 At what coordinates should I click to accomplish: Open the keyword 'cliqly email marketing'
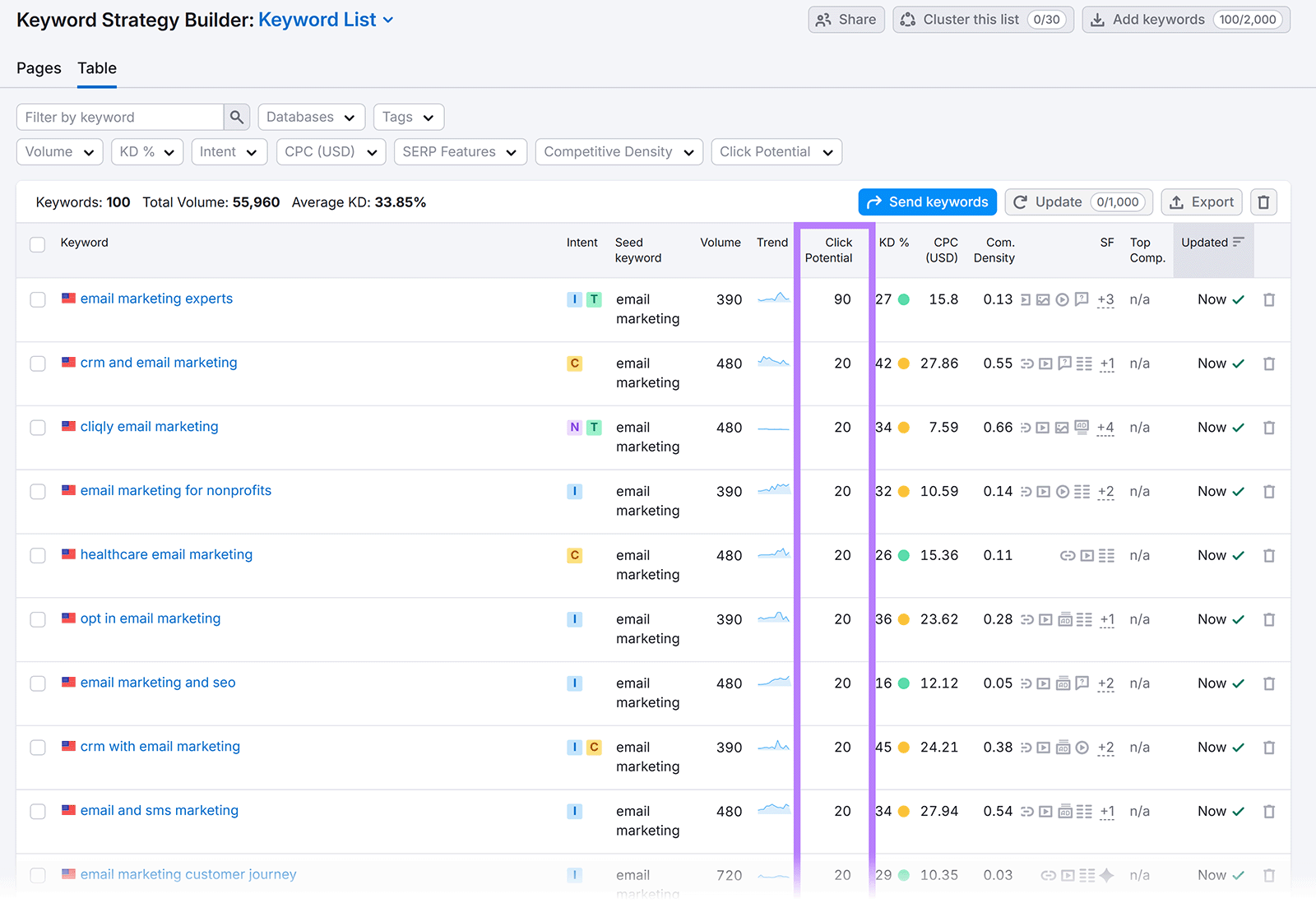coord(148,426)
